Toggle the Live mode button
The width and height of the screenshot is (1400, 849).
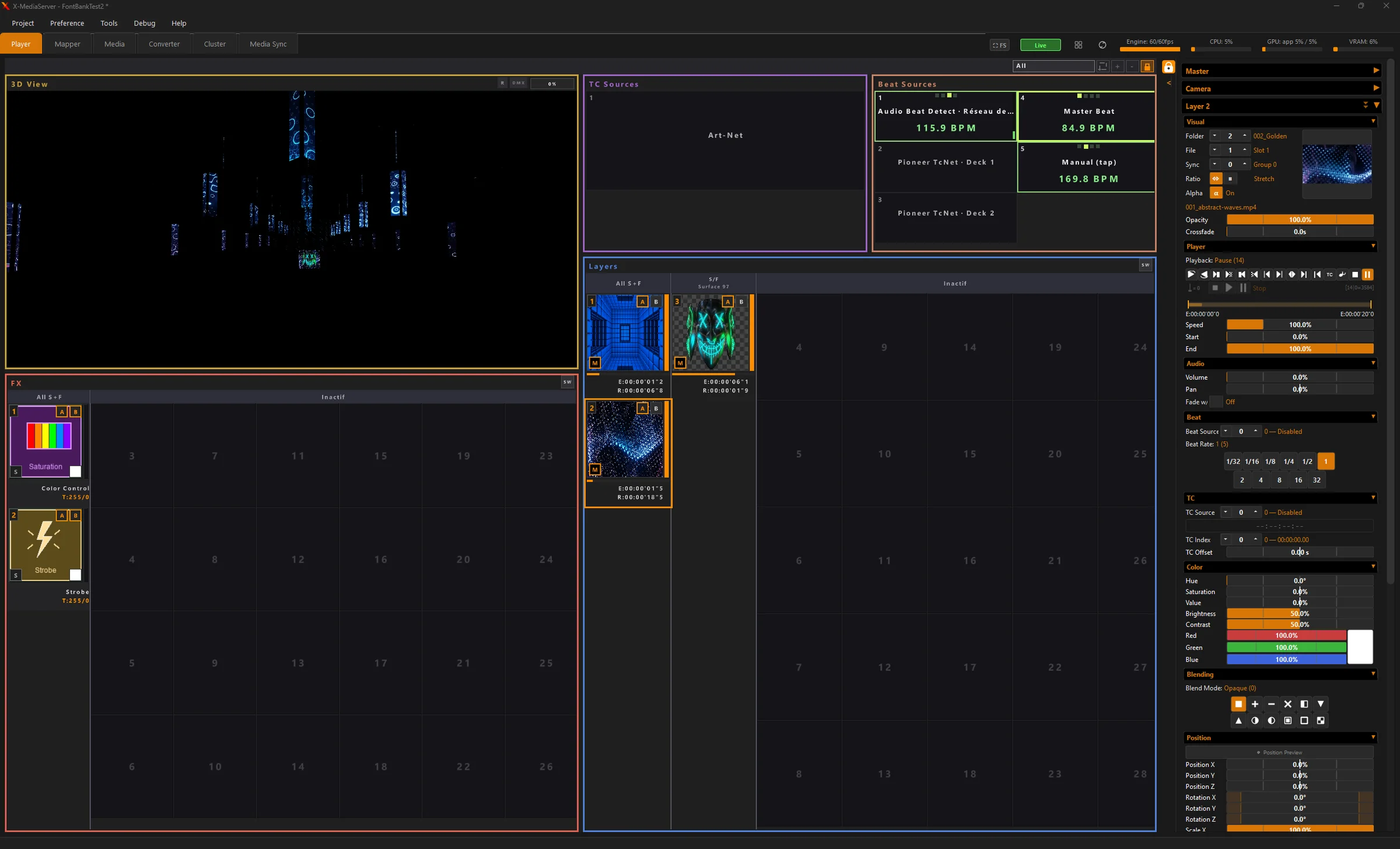pos(1040,45)
